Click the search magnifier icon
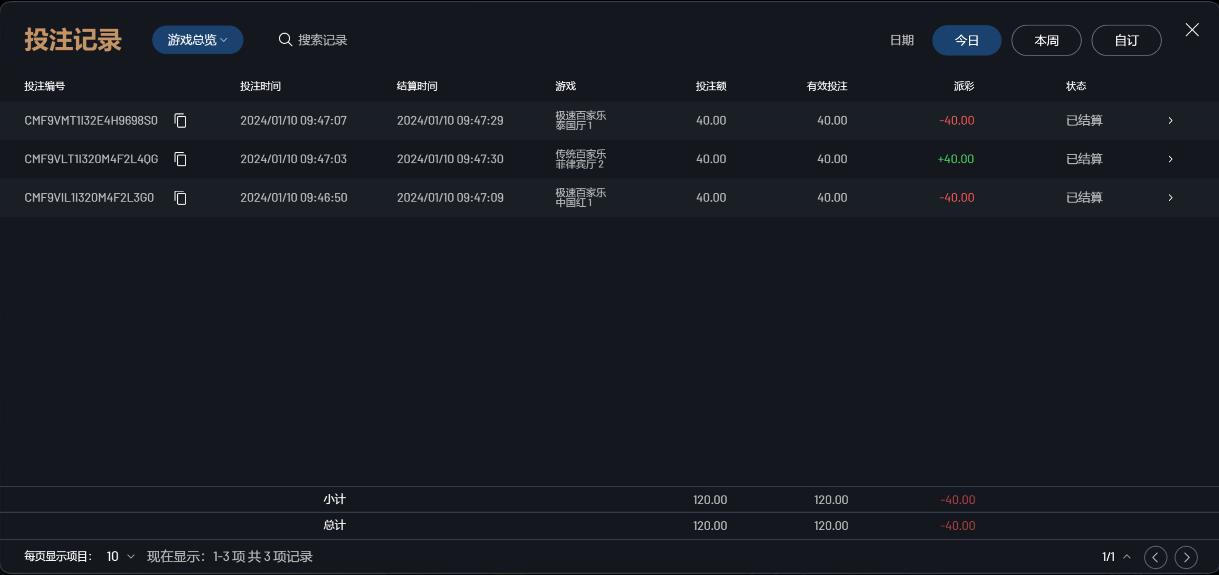This screenshot has height=575, width=1219. click(285, 40)
